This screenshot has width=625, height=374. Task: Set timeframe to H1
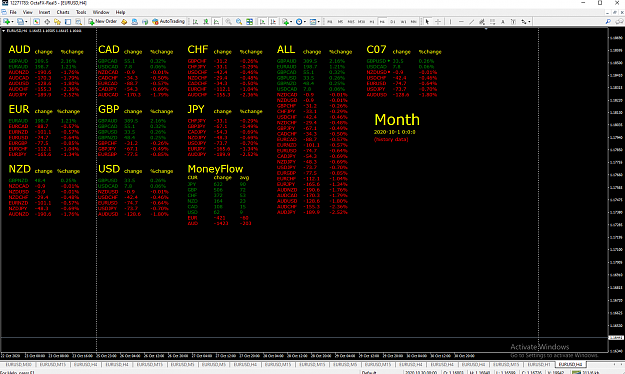[372, 22]
